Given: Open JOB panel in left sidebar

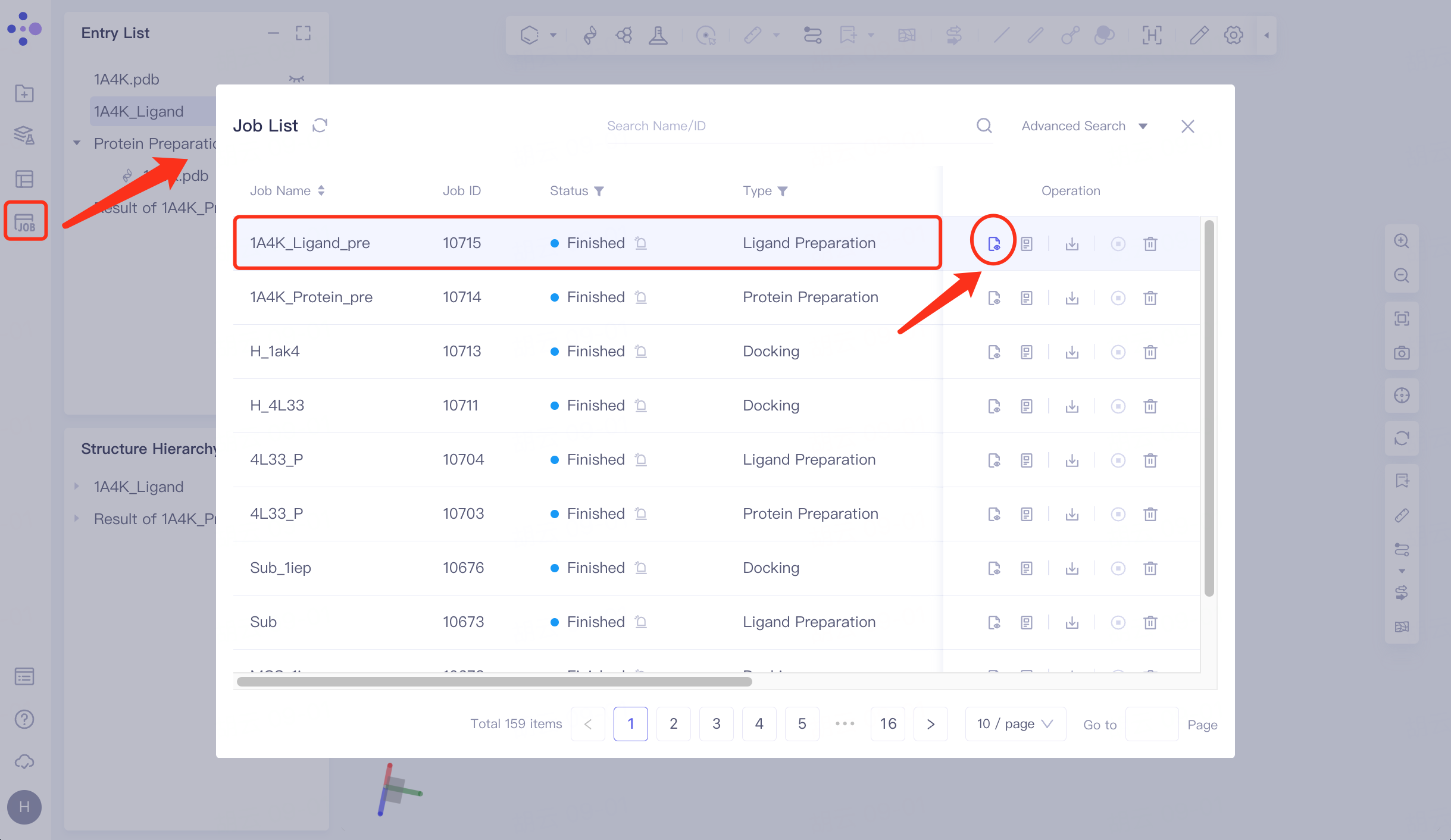Looking at the screenshot, I should [x=25, y=221].
